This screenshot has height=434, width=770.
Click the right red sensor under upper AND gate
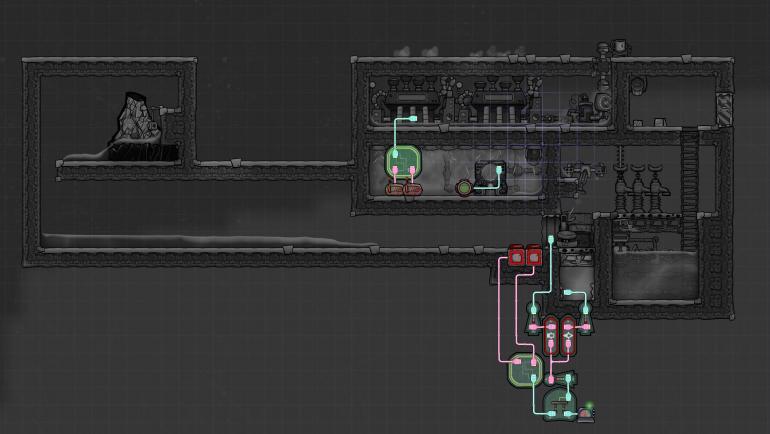point(412,189)
